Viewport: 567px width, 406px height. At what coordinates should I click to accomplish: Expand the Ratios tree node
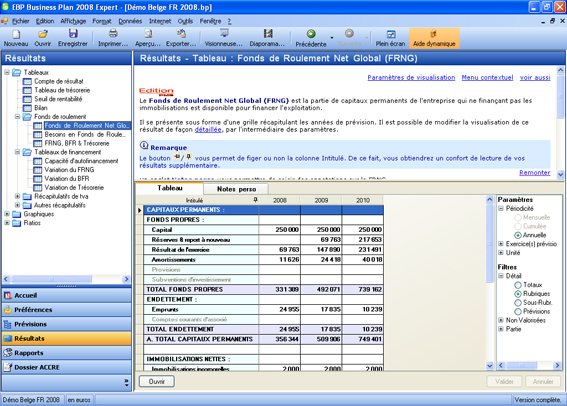7,223
